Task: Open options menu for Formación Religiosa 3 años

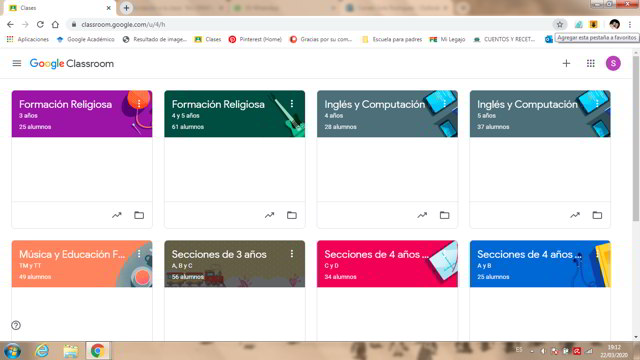Action: pos(139,104)
